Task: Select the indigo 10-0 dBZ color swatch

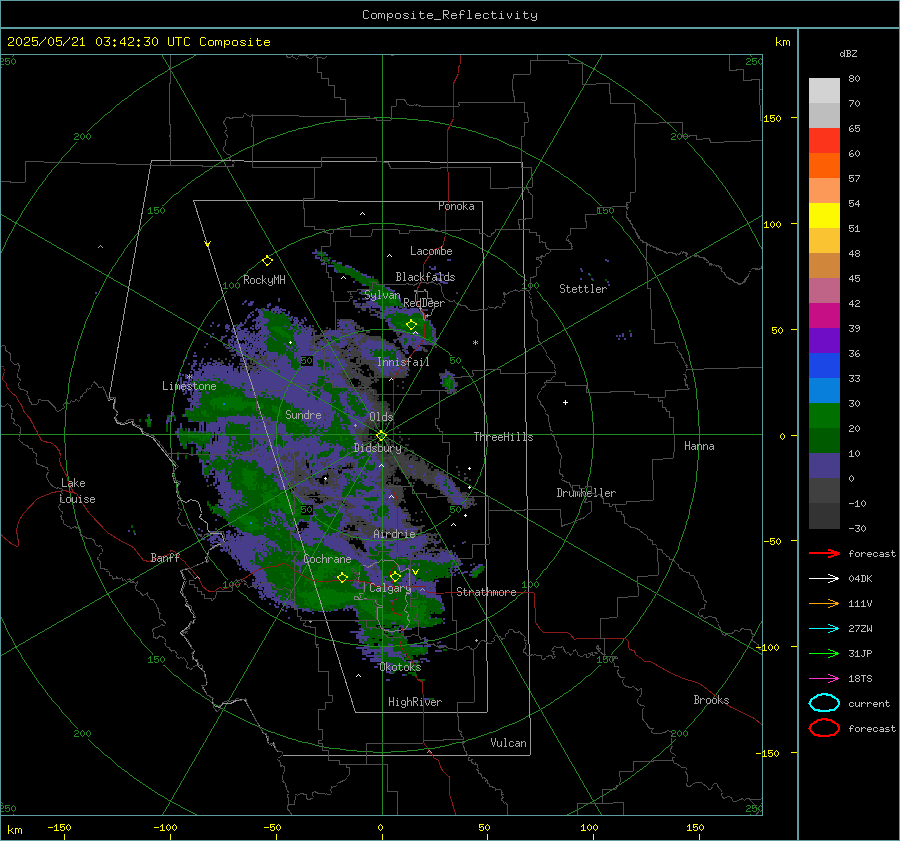Action: tap(824, 466)
